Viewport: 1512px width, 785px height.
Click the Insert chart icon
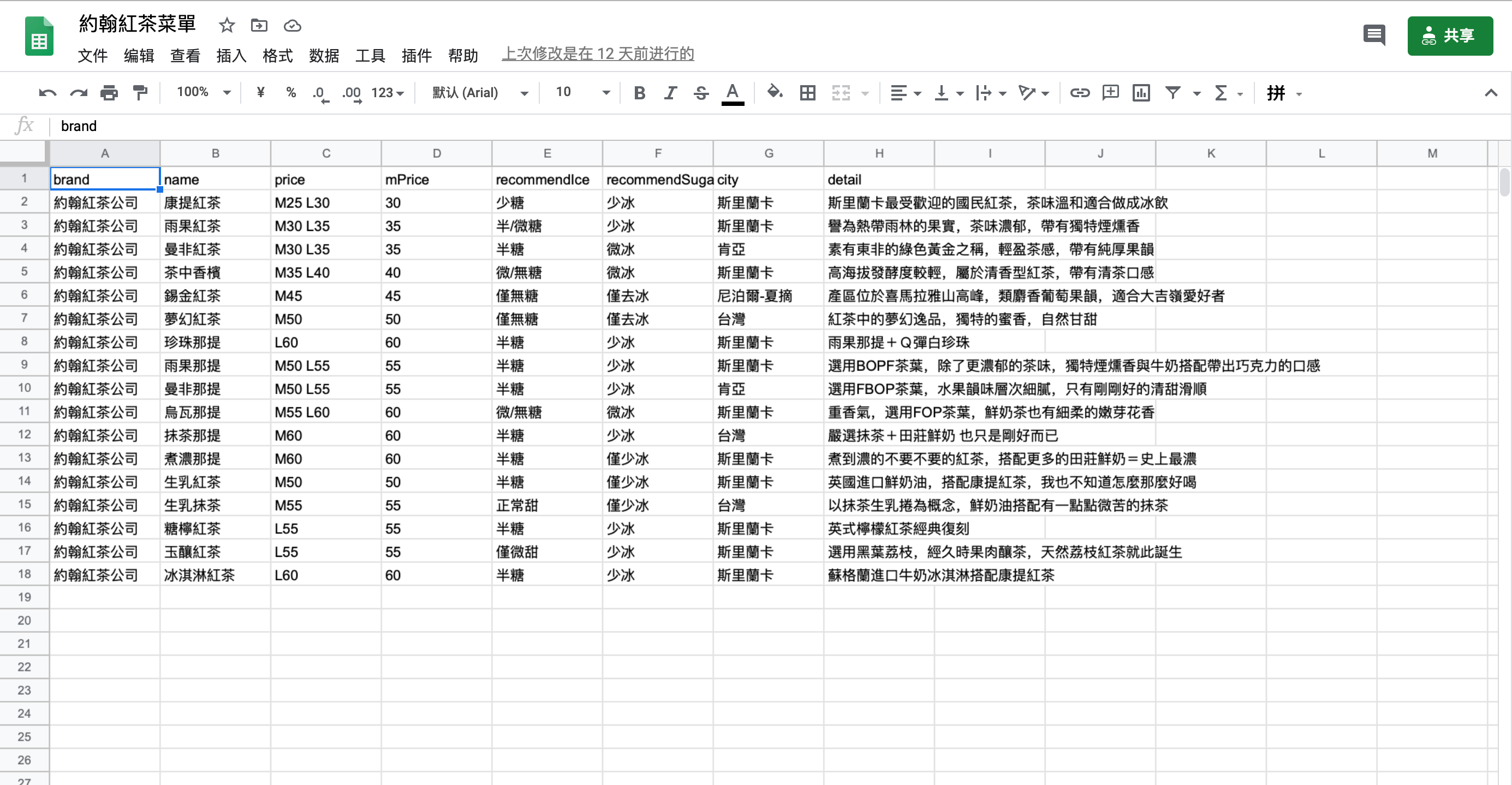click(1141, 93)
